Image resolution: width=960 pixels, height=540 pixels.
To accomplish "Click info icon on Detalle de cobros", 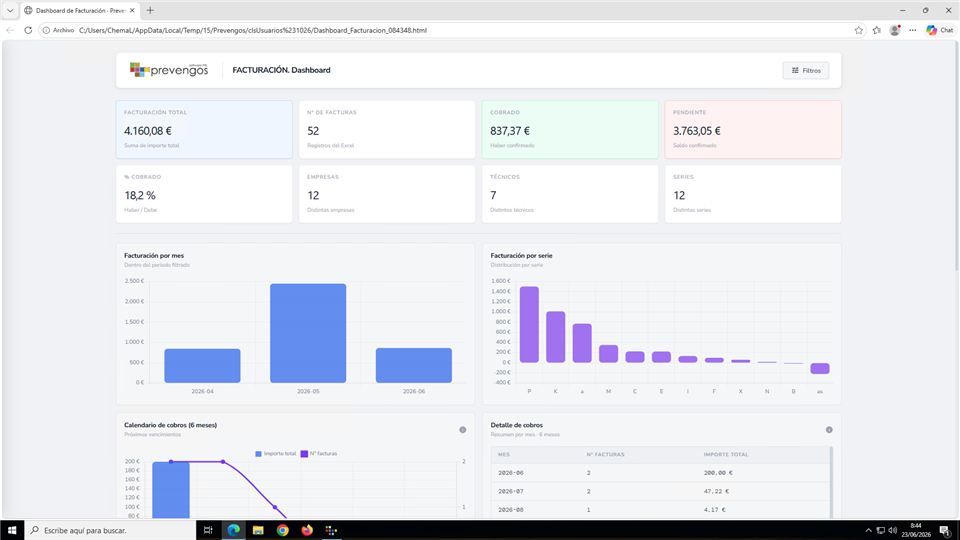I will click(x=829, y=430).
